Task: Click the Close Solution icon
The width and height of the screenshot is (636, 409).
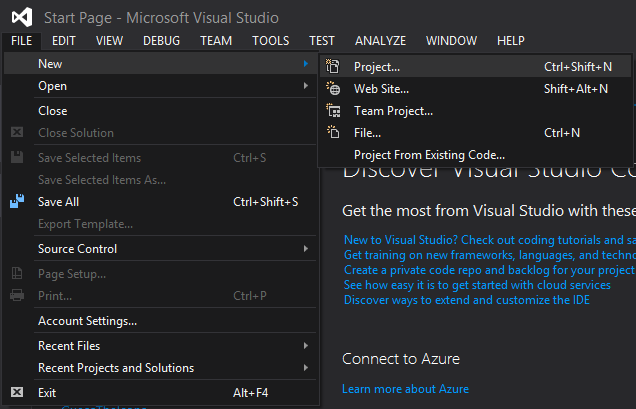Action: (17, 132)
